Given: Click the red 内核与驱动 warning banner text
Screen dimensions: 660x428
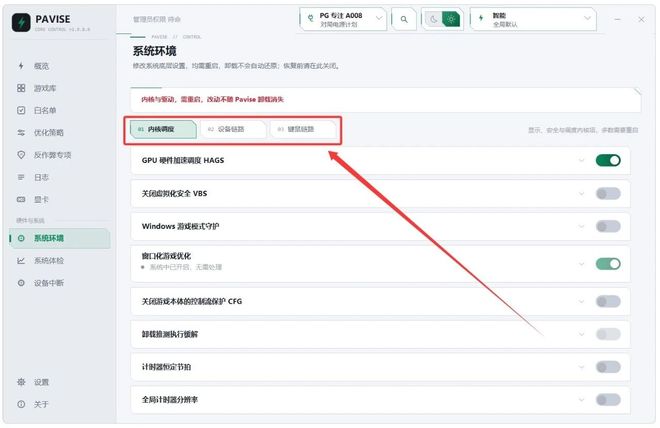Looking at the screenshot, I should coord(213,99).
